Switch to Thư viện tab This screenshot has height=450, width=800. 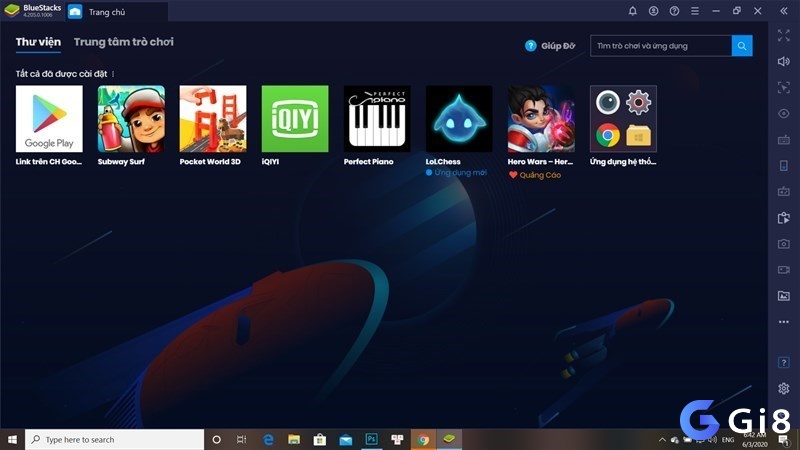[38, 42]
